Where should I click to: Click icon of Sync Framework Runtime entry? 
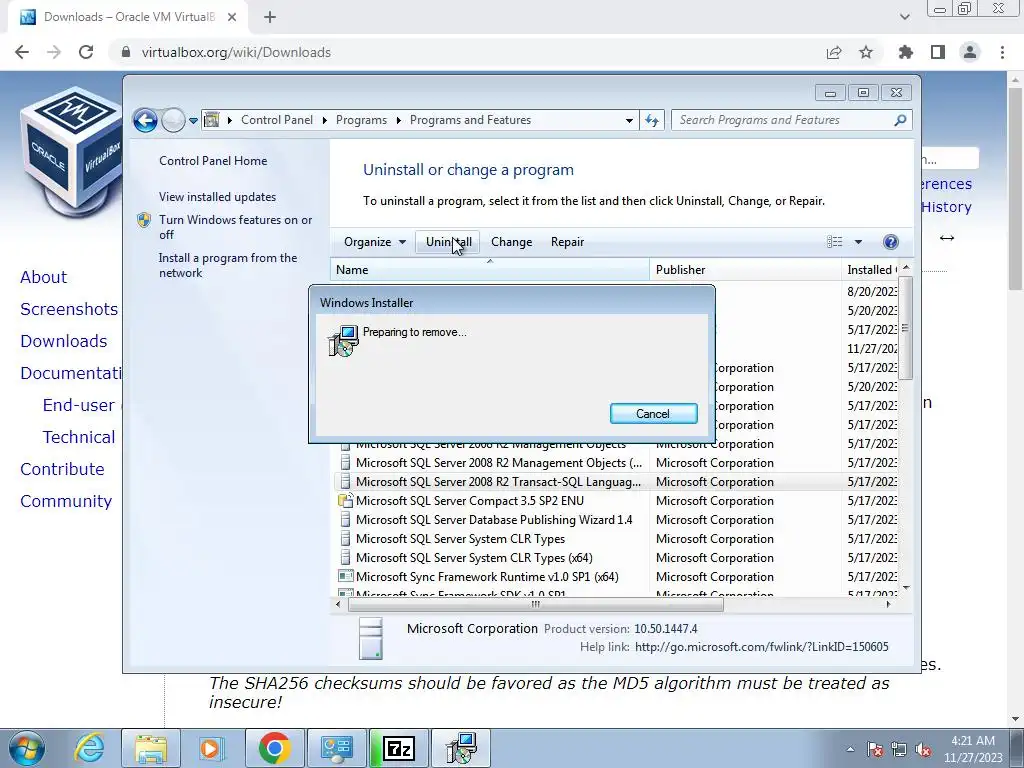pyautogui.click(x=345, y=577)
